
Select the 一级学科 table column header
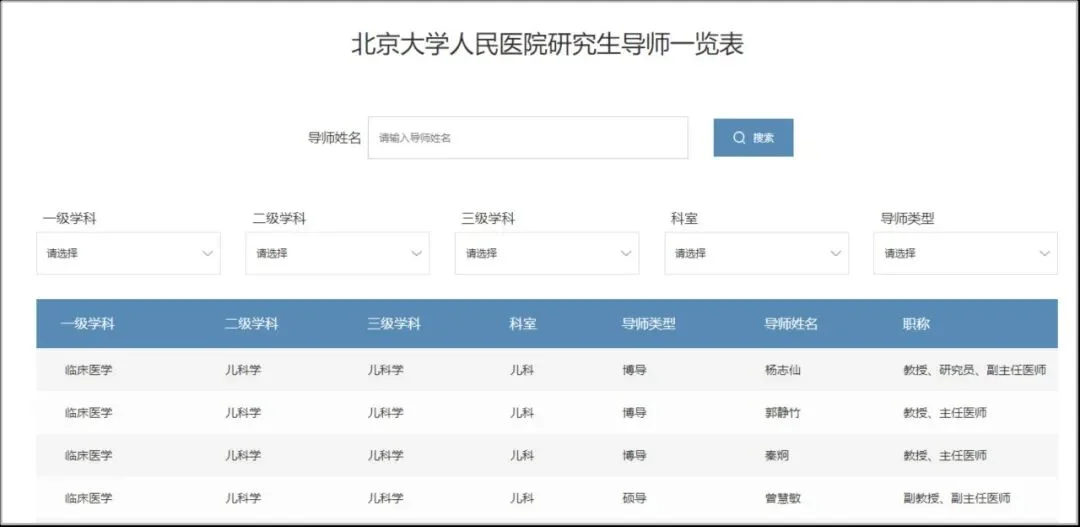tap(87, 324)
